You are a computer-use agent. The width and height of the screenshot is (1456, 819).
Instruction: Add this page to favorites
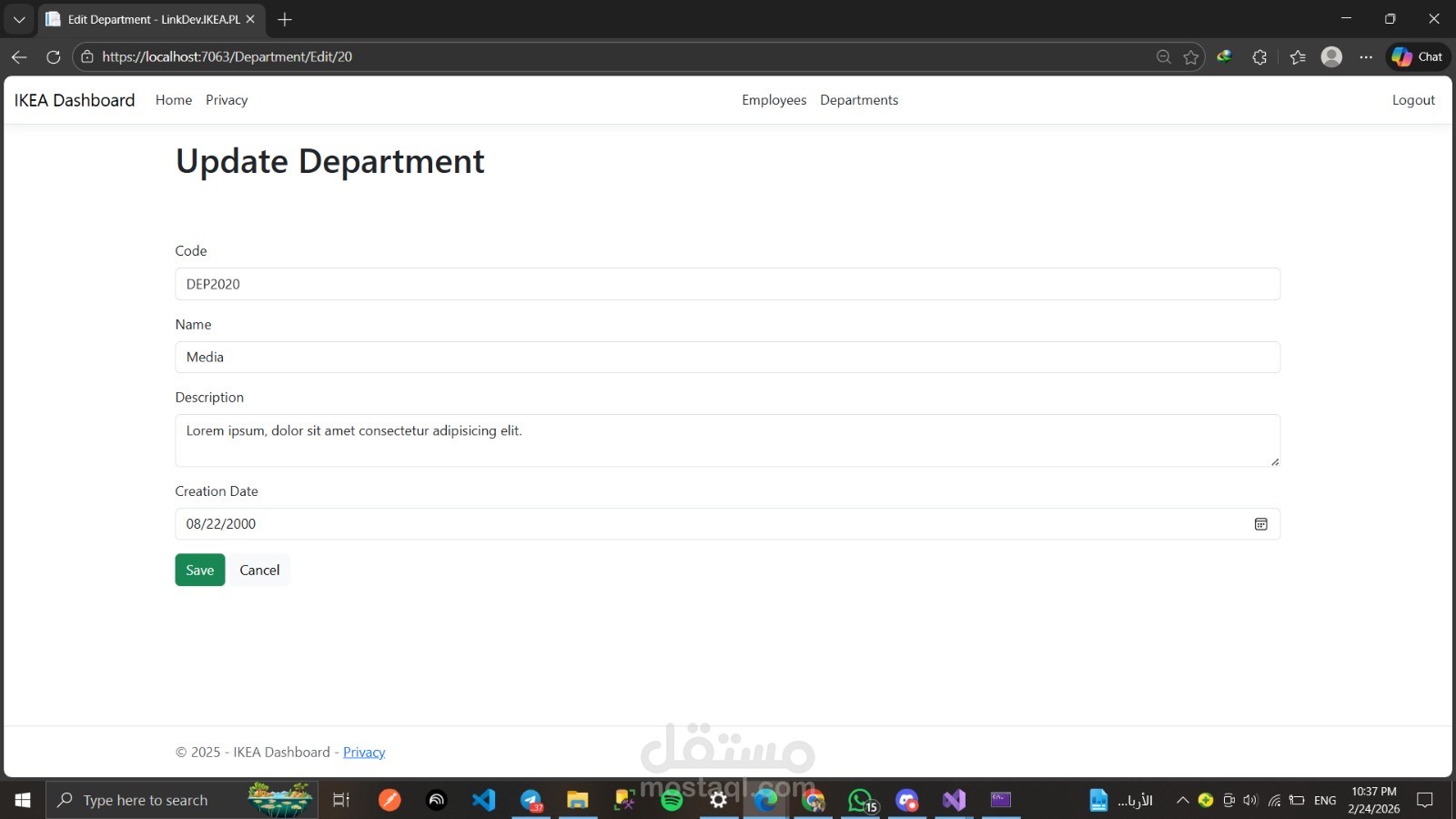[1191, 56]
